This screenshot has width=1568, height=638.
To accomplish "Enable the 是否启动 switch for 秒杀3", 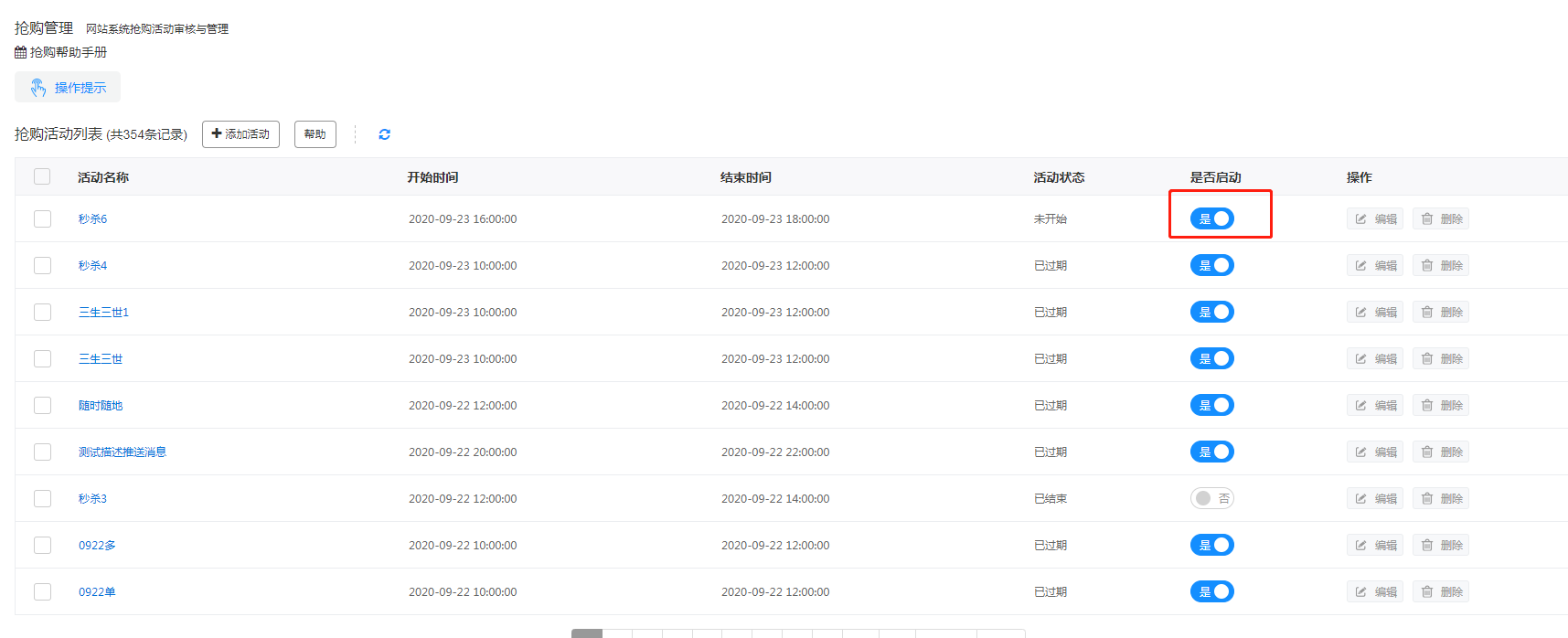I will (x=1211, y=499).
